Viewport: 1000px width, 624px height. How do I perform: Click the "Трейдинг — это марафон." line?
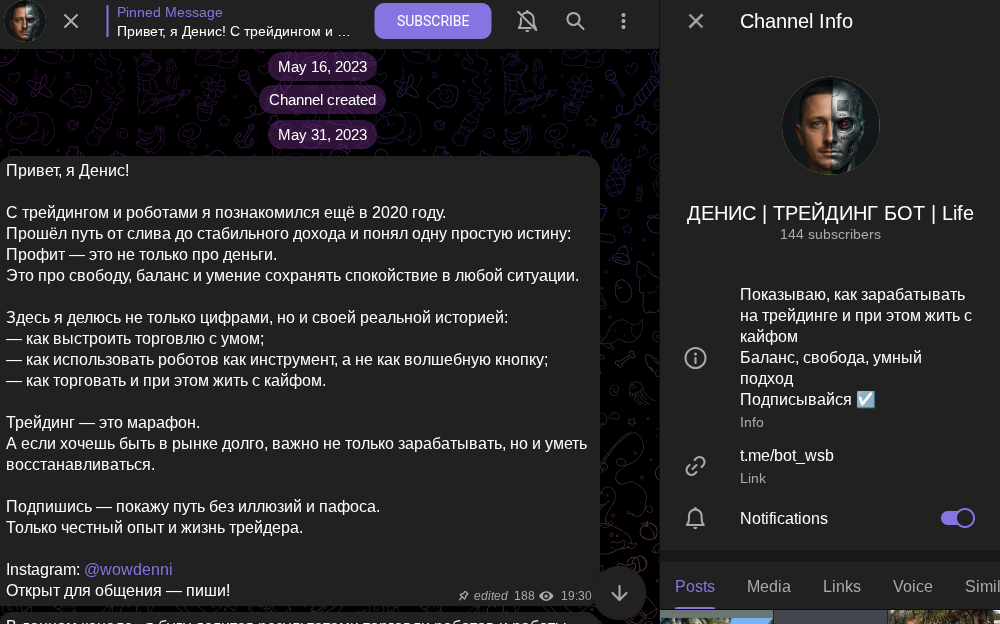[x=103, y=422]
